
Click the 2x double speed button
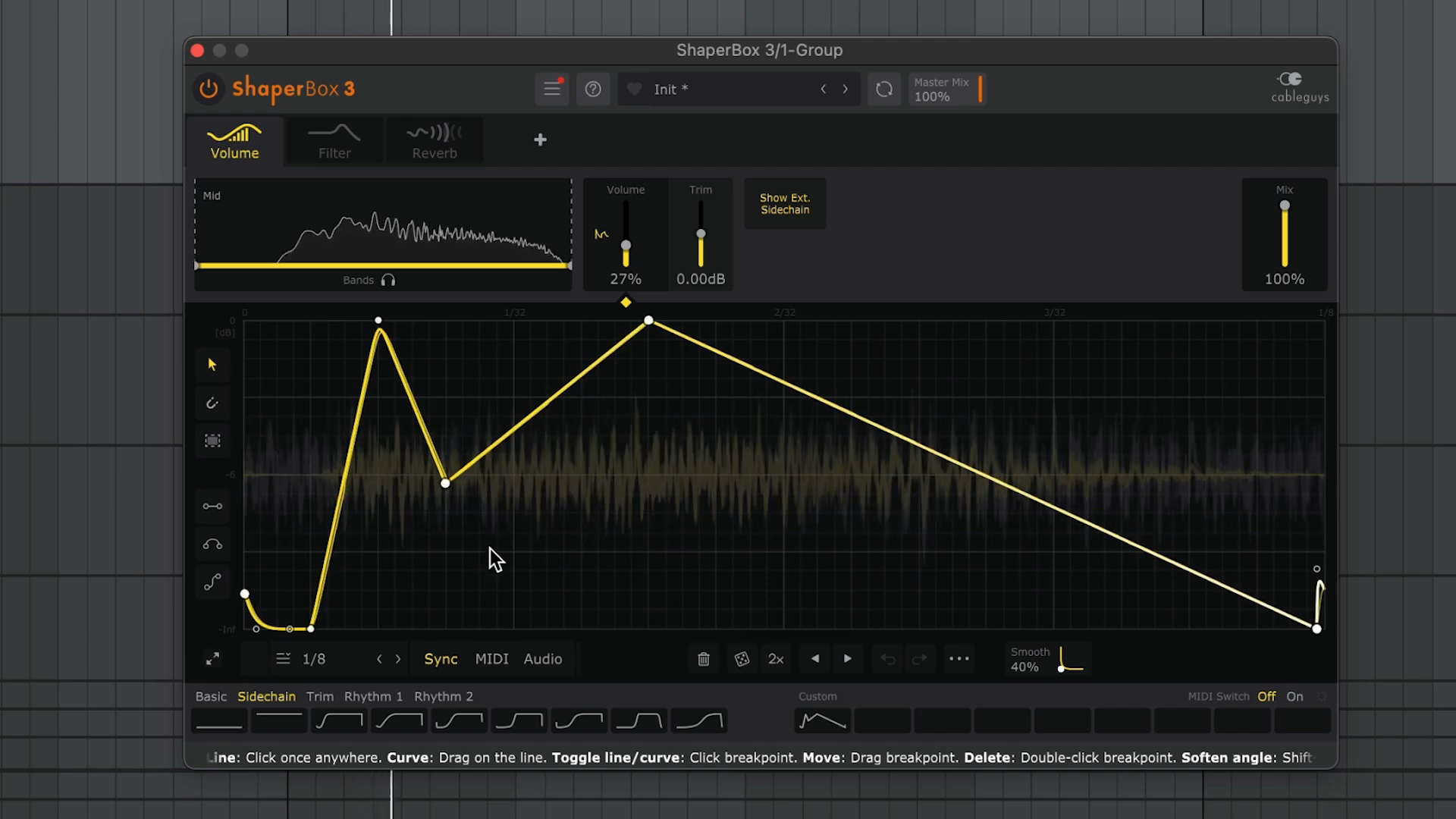(x=776, y=659)
